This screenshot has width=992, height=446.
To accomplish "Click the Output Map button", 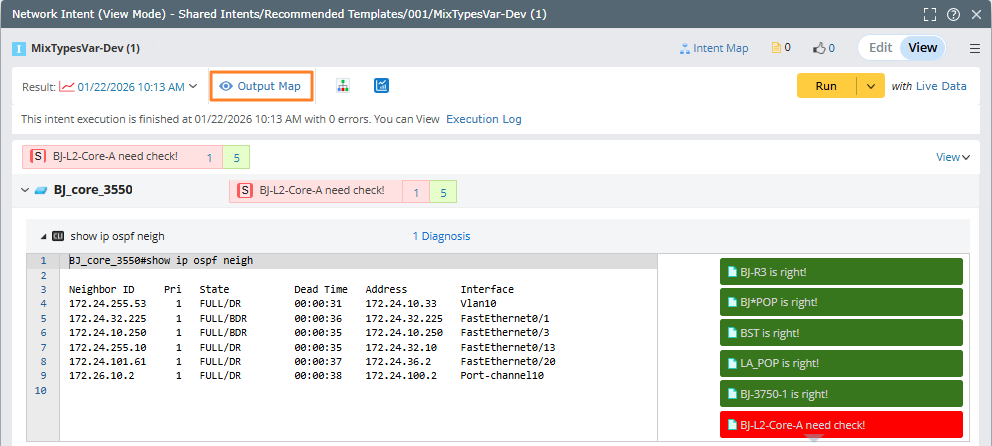I will 261,86.
